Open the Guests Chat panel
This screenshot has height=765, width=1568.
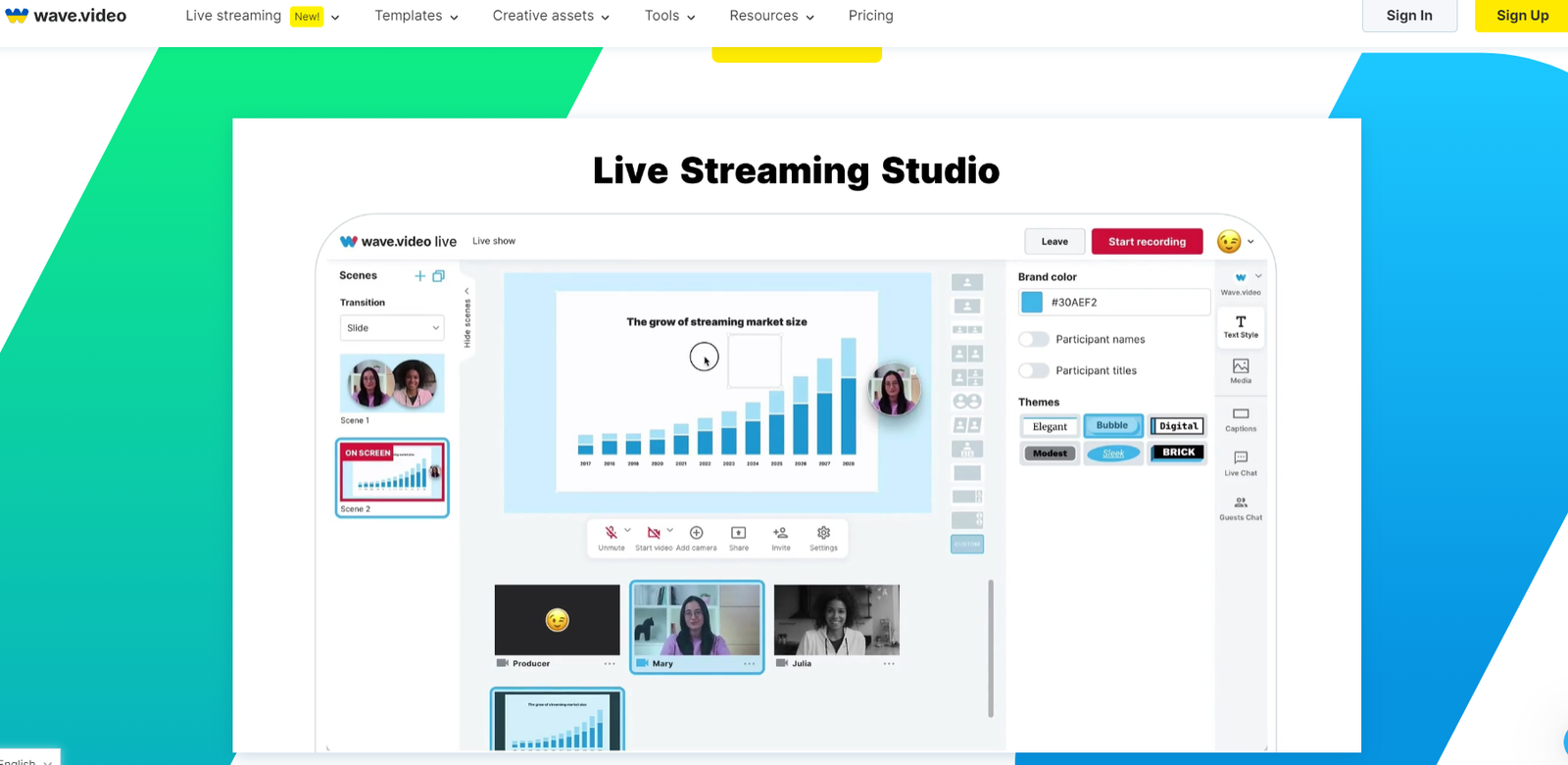coord(1241,508)
